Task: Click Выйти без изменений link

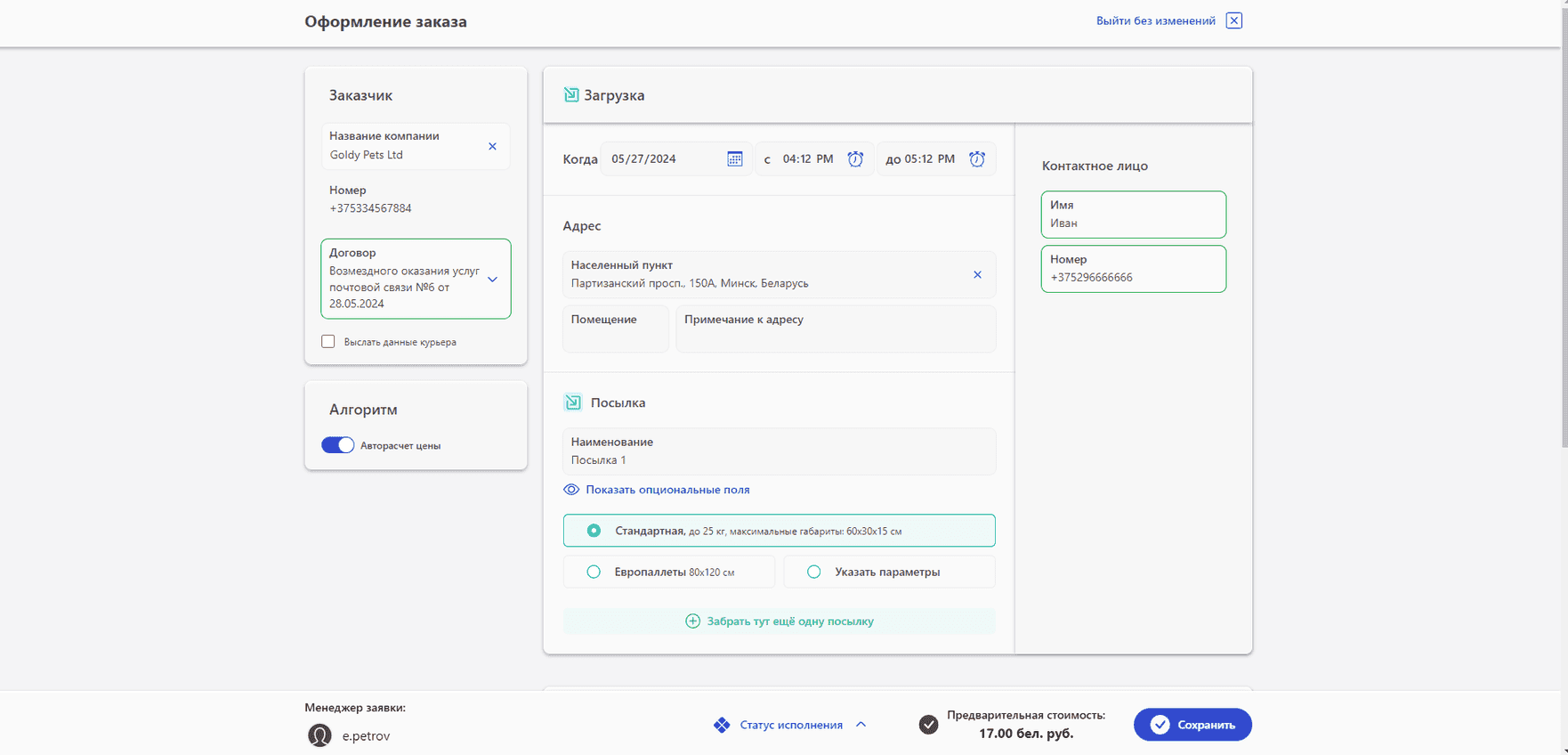Action: pyautogui.click(x=1155, y=20)
